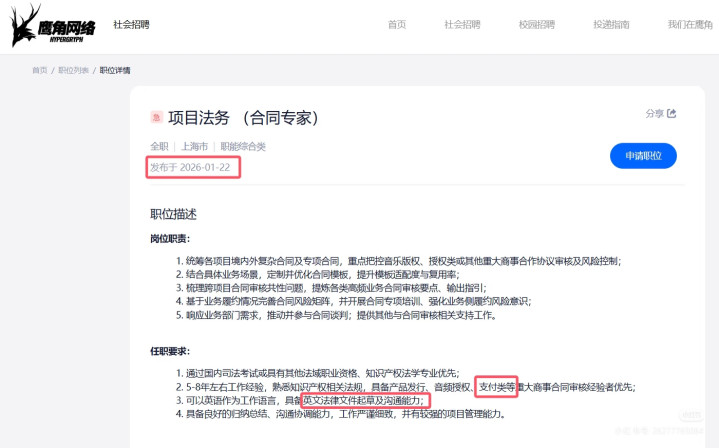Click duty item 5 starting with 响应业务部门需求
719x448 pixels.
337,315
